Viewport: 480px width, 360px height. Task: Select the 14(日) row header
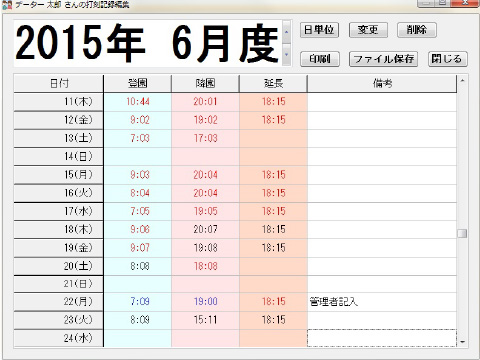tap(58, 156)
